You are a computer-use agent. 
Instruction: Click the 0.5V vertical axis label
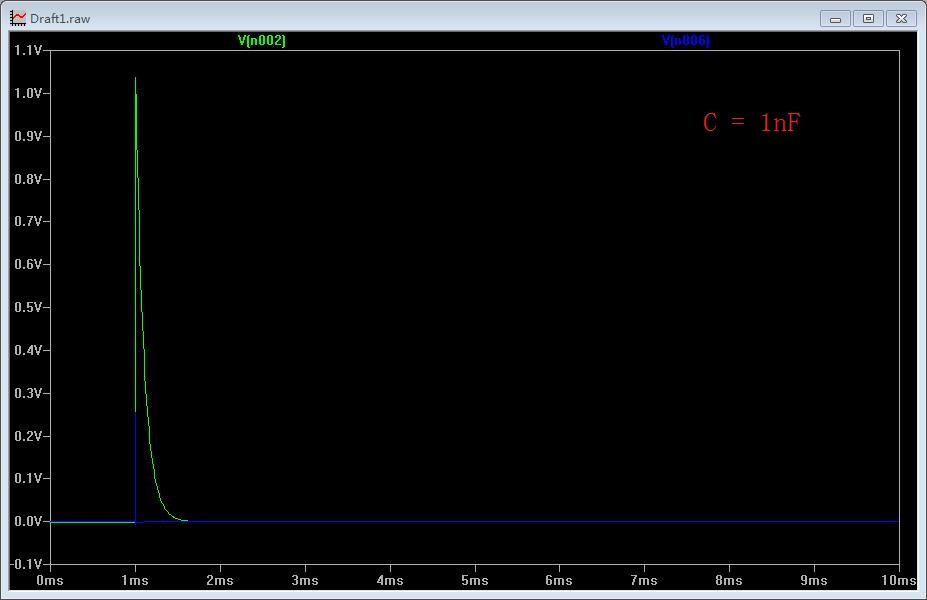click(28, 307)
